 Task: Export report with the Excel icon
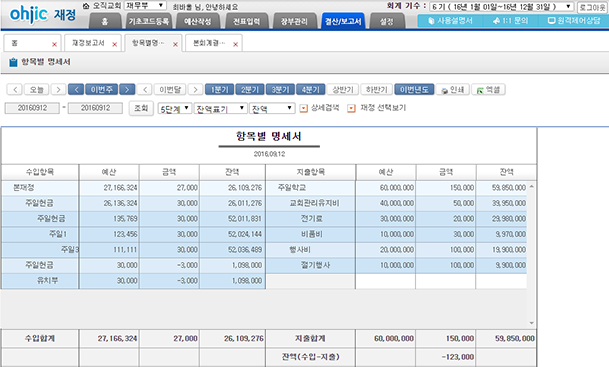coord(488,90)
